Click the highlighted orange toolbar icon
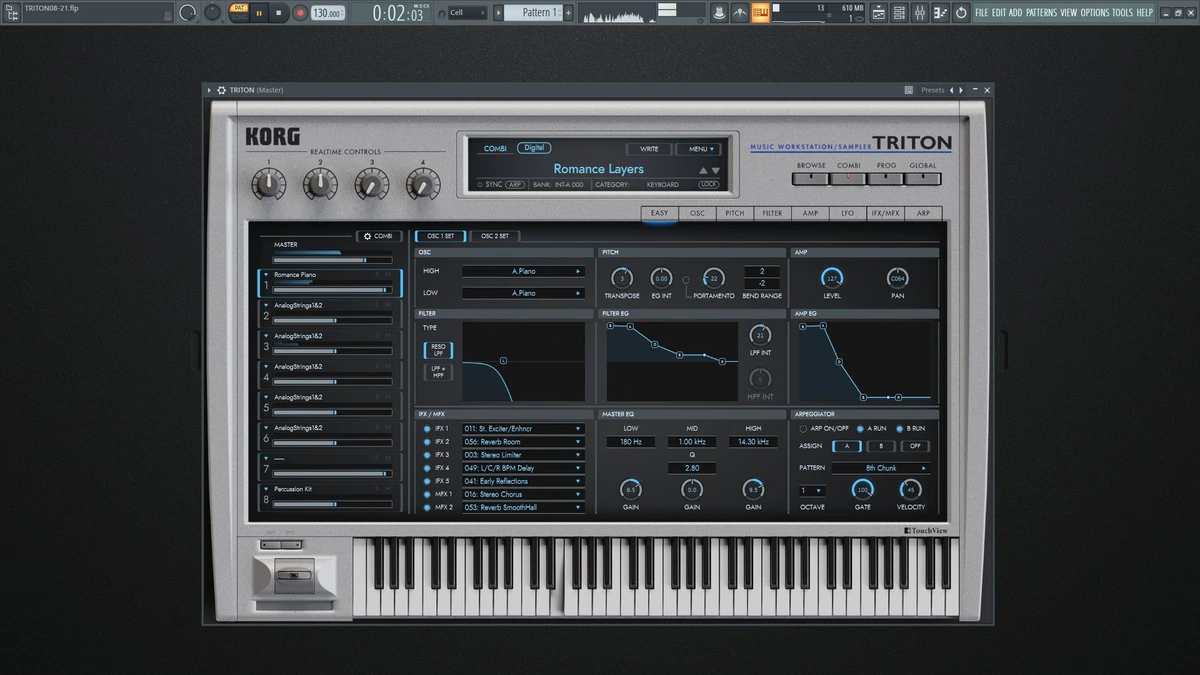Image resolution: width=1200 pixels, height=675 pixels. click(761, 13)
